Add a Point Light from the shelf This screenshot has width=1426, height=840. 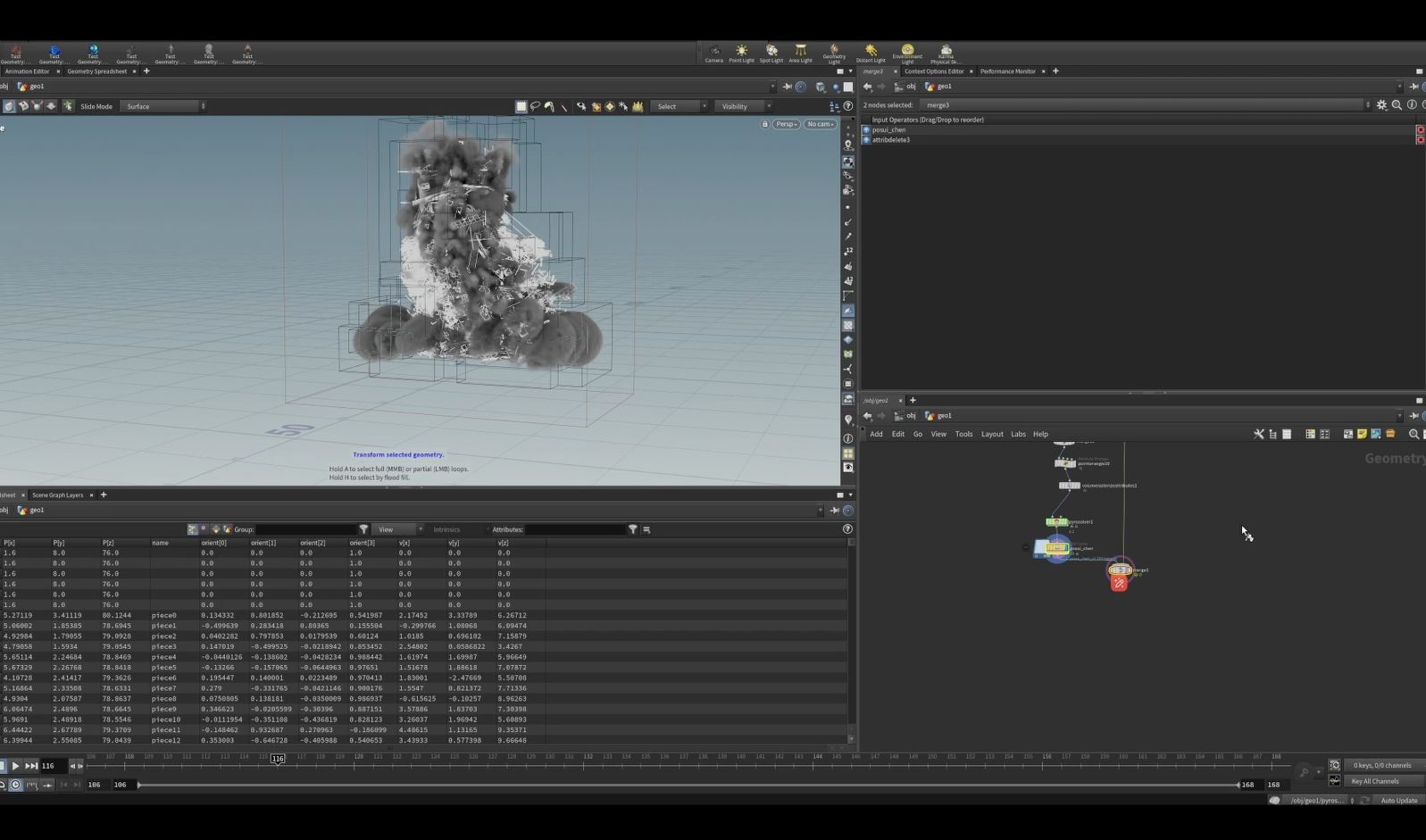[741, 54]
